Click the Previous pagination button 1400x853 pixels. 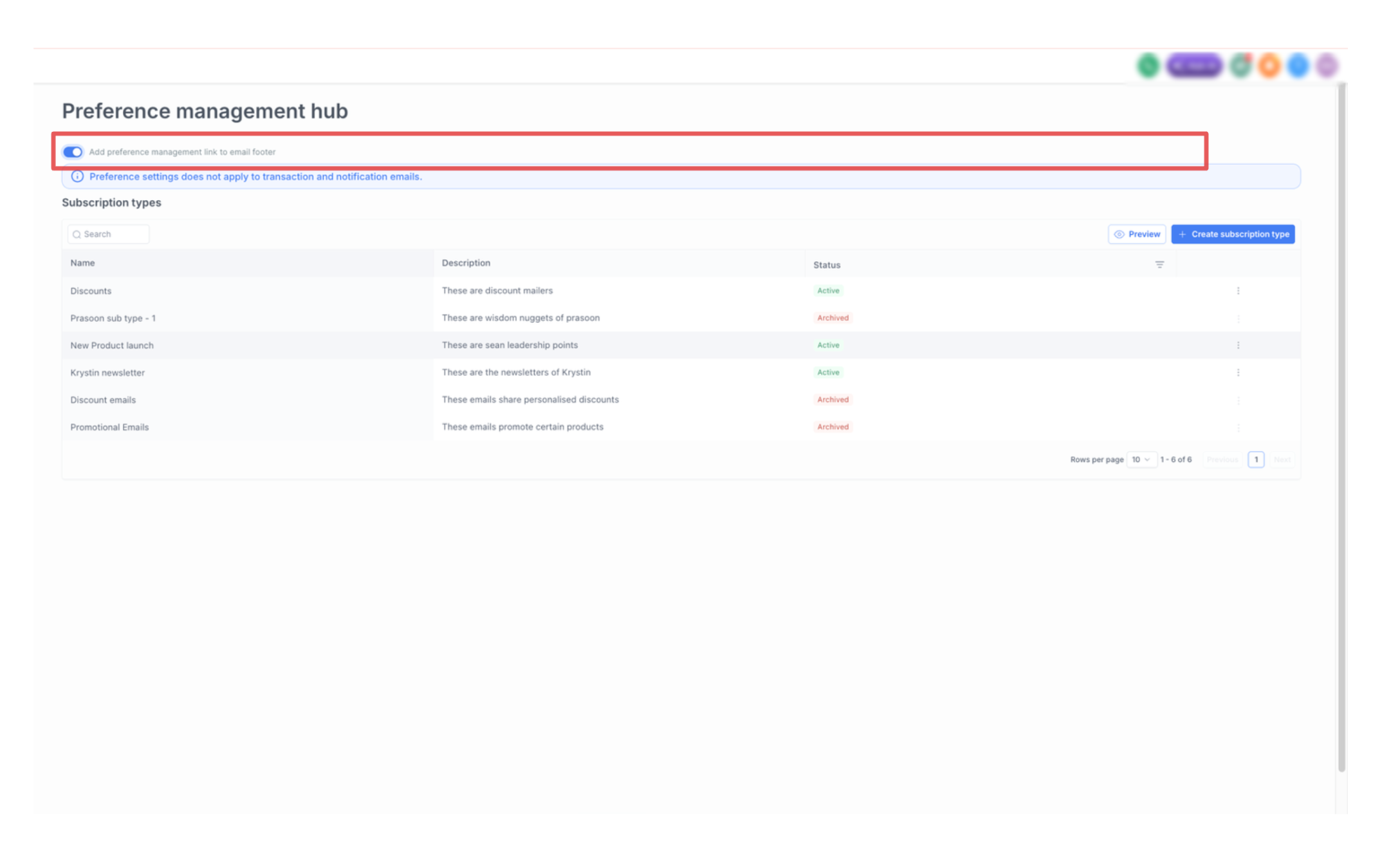point(1222,459)
